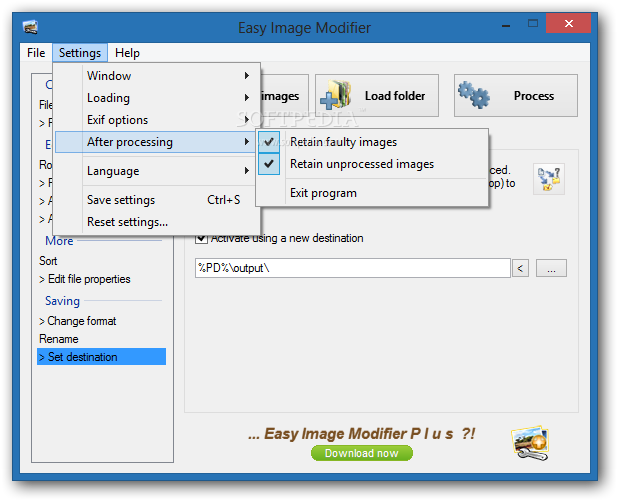Select Set destination in the sidebar
618x501 pixels.
point(101,357)
